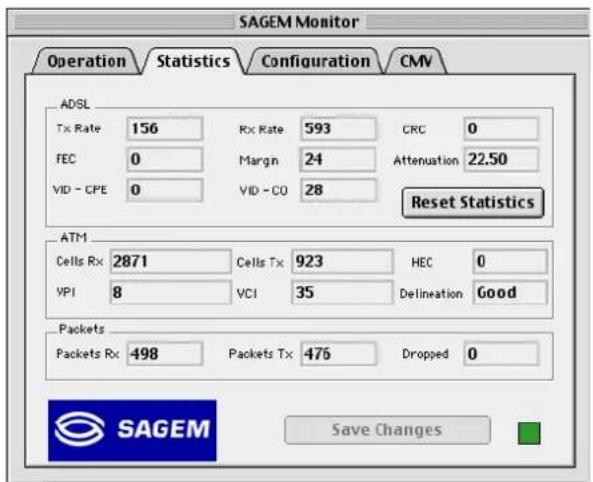Click the VCI field showing 35
The image size is (593, 482).
click(342, 292)
